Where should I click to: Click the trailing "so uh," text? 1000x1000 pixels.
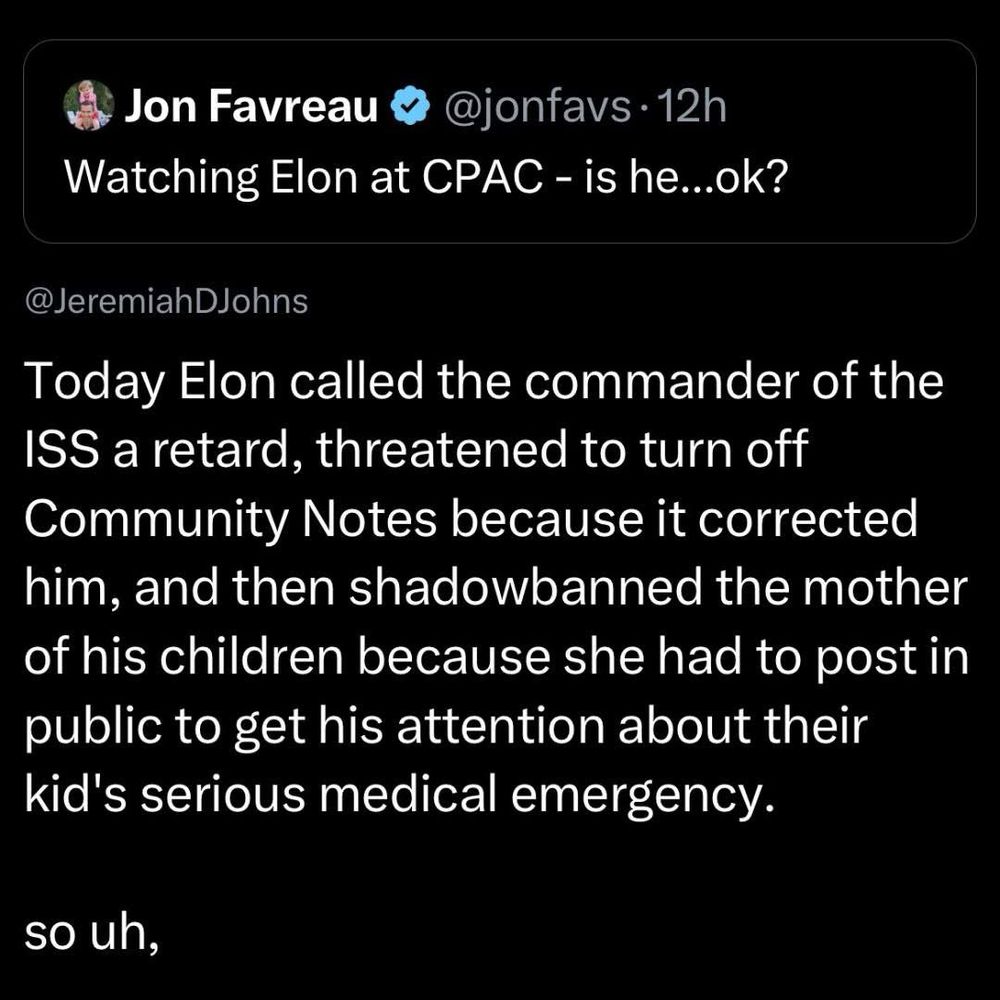point(91,935)
